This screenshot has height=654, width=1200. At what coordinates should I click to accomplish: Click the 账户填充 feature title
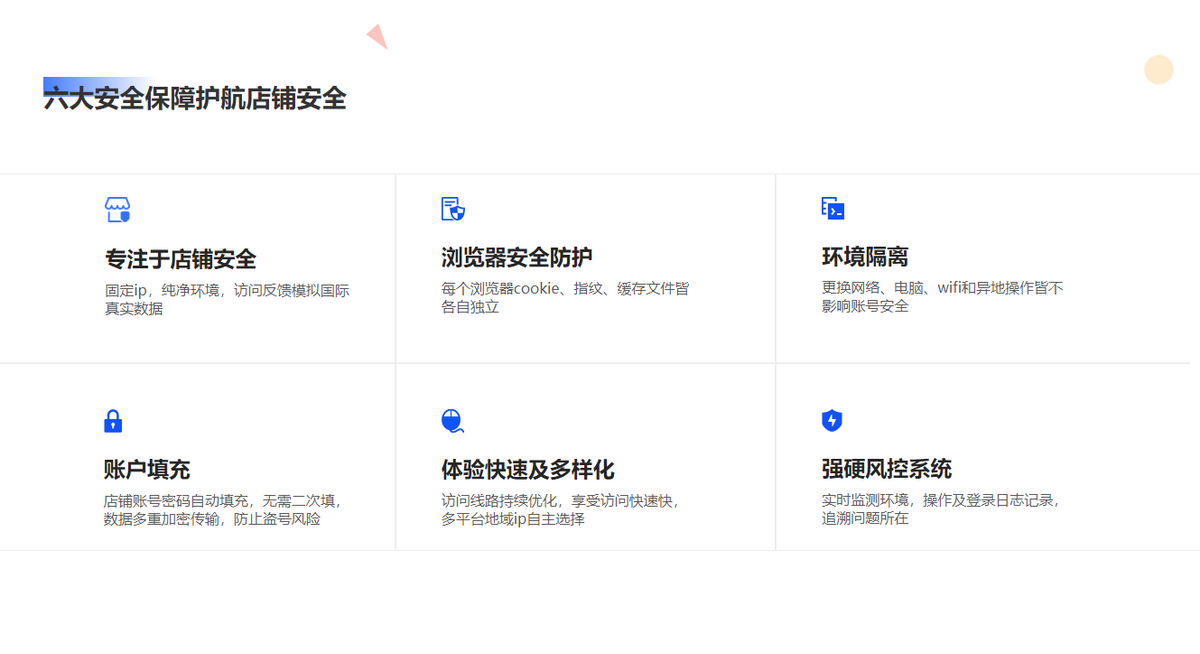pos(145,468)
